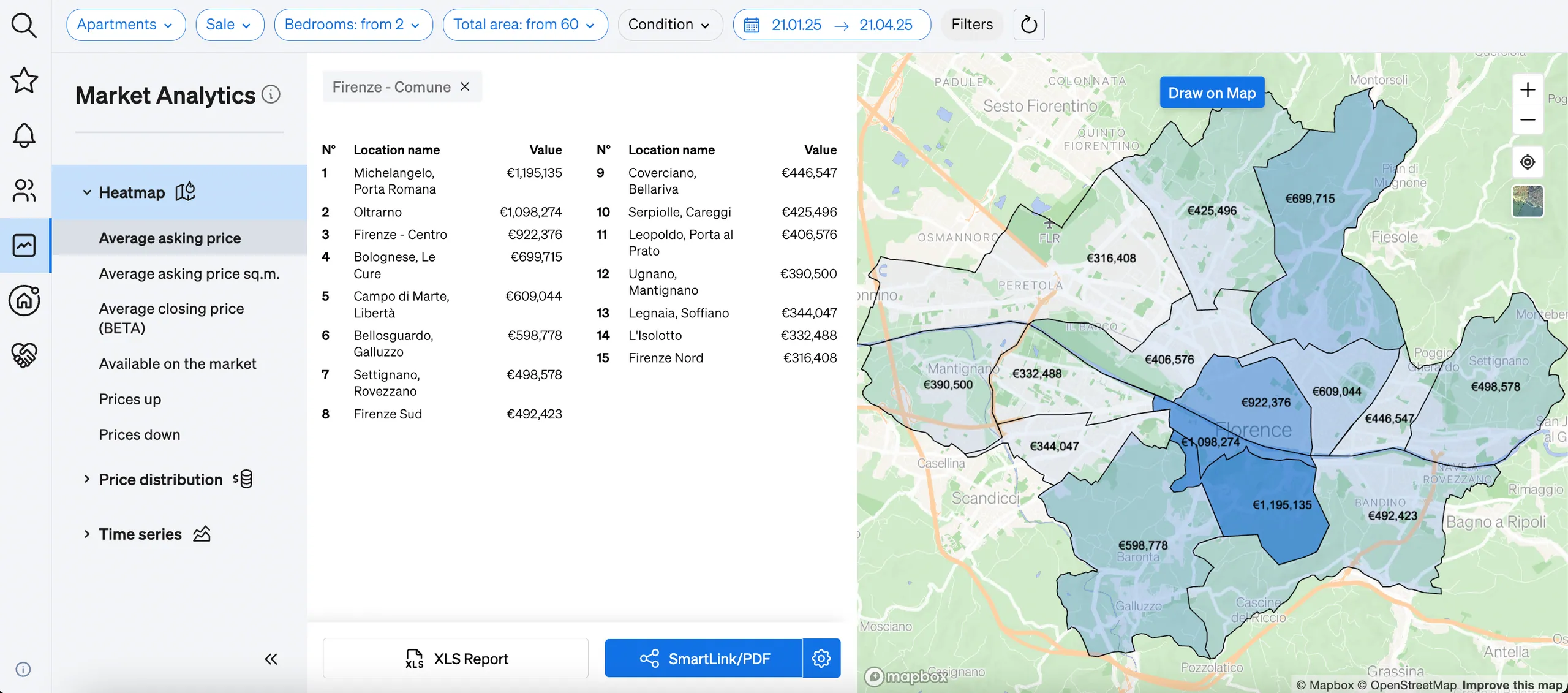Click the €699,715 district label on map
Image resolution: width=1568 pixels, height=693 pixels.
point(1310,199)
